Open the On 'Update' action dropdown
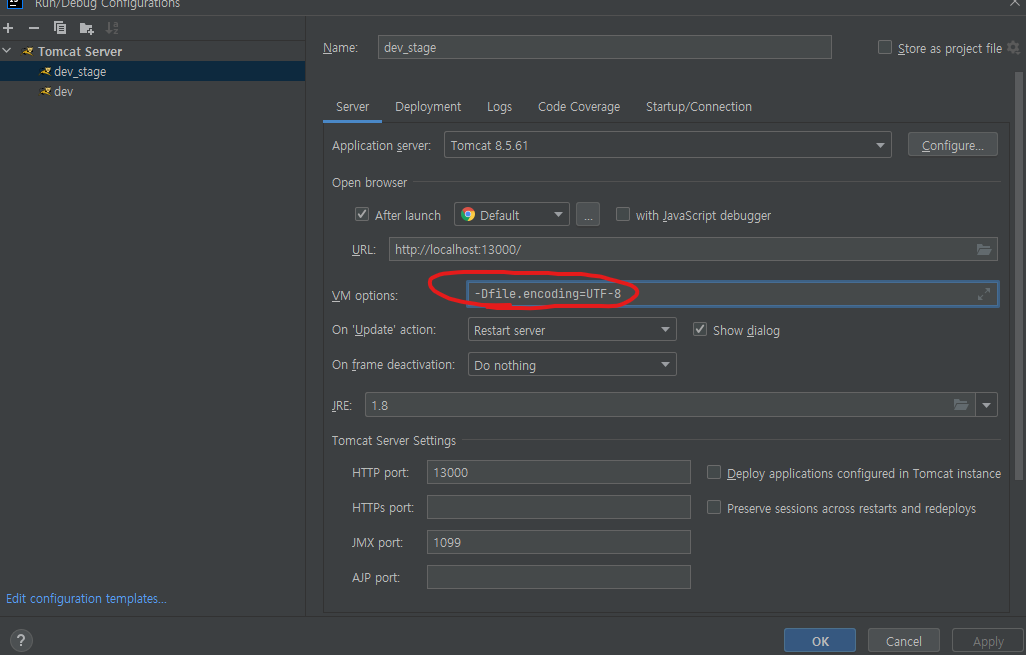 572,330
